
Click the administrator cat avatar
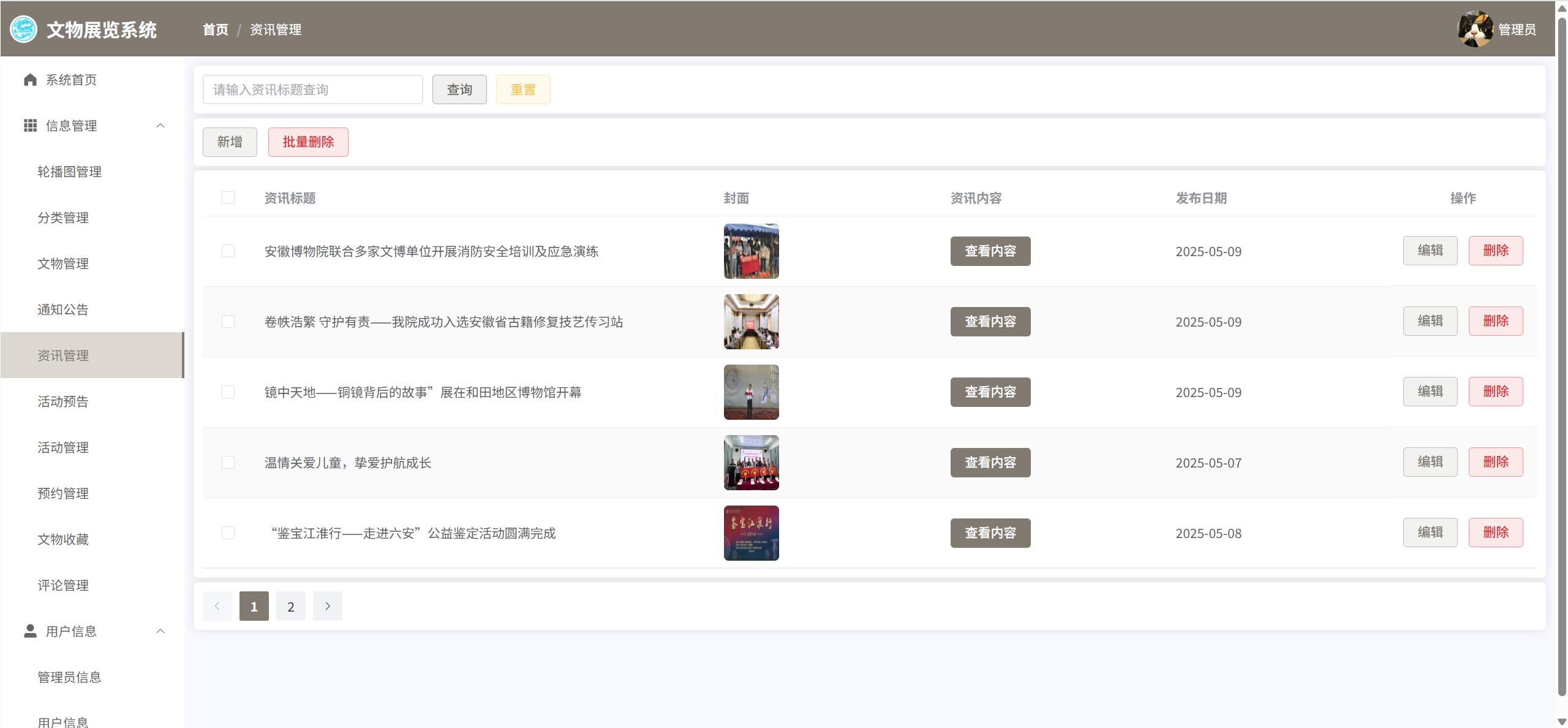coord(1475,29)
